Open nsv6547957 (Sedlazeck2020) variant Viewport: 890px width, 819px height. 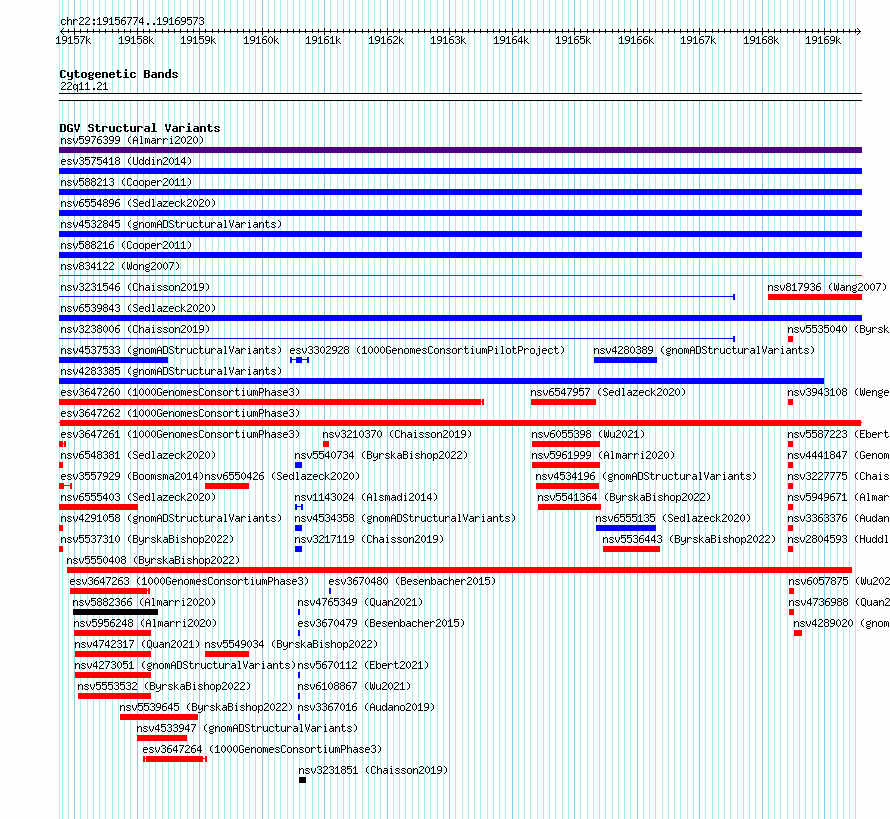click(x=608, y=392)
